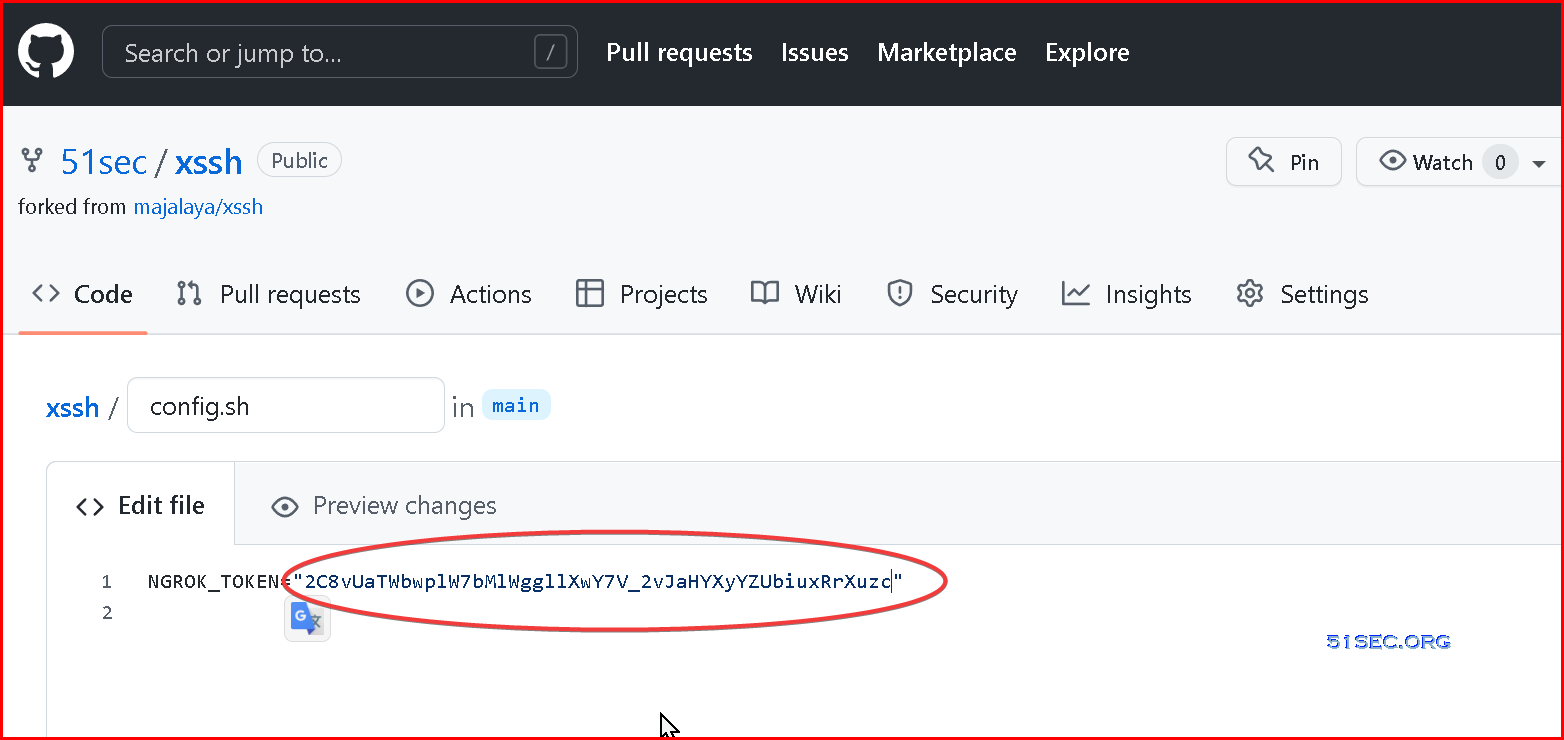Viewport: 1564px width, 740px height.
Task: Click the Preview changes eye icon
Action: point(285,507)
